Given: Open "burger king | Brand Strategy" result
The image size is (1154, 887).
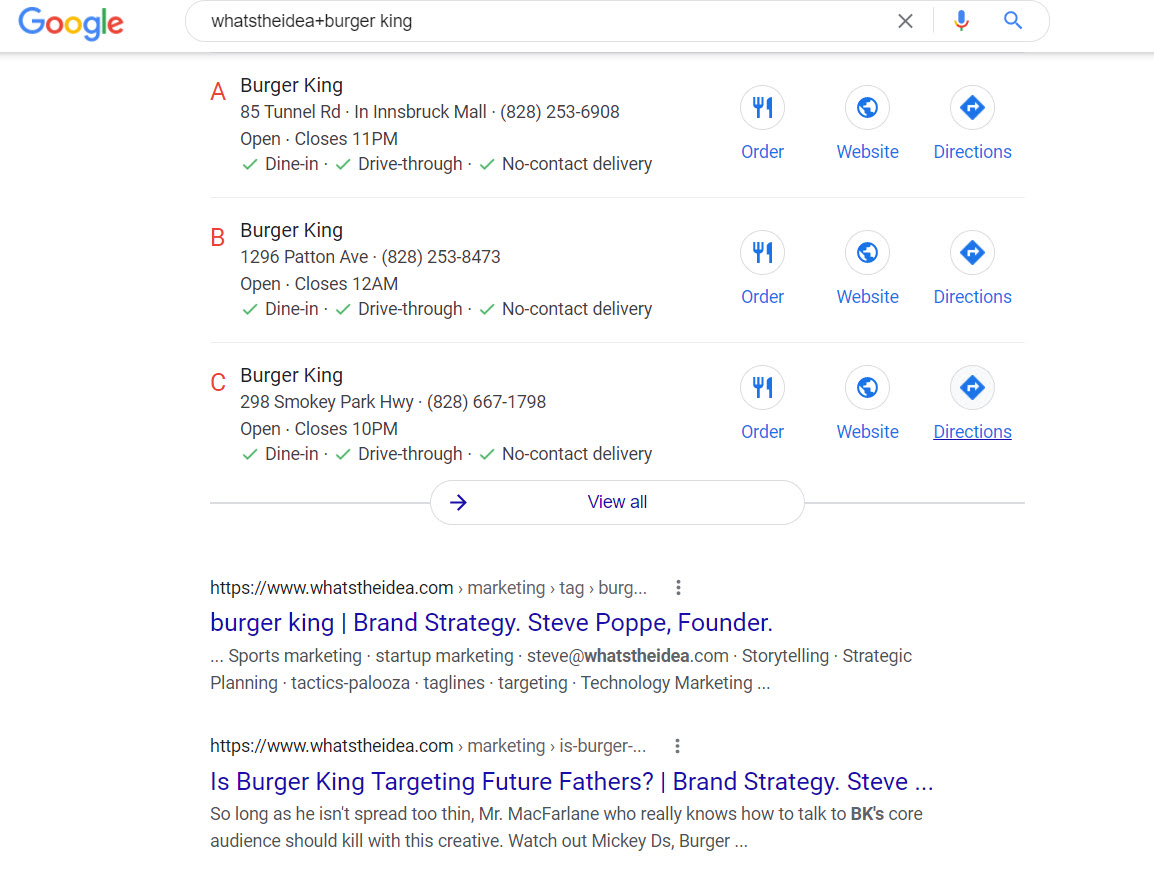Looking at the screenshot, I should click(491, 623).
